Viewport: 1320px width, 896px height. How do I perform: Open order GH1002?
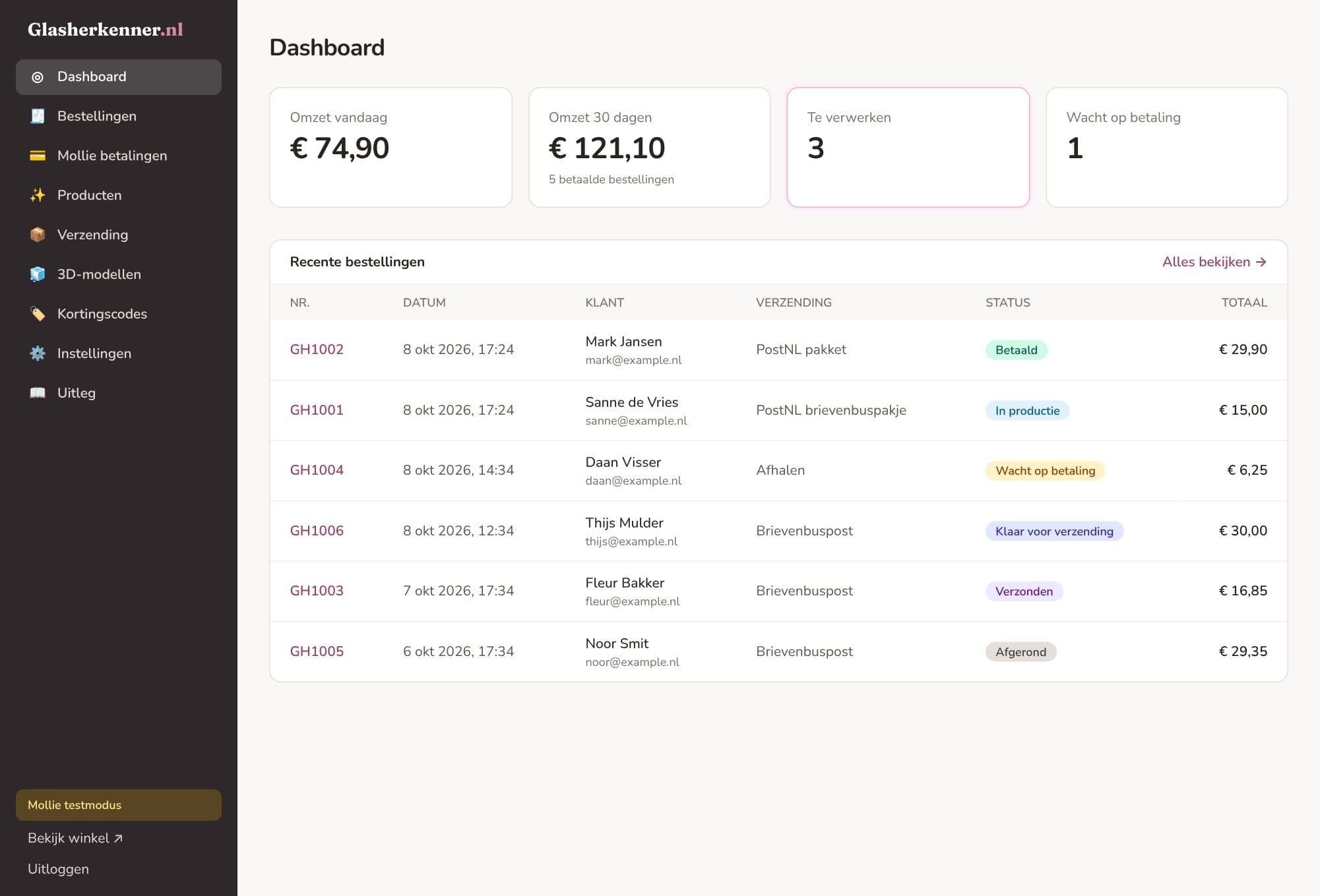click(x=317, y=349)
